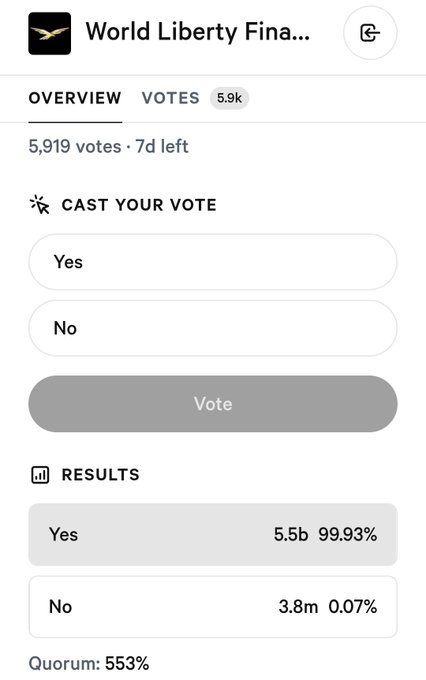Click the Cast Your Vote heading

pyautogui.click(x=139, y=205)
